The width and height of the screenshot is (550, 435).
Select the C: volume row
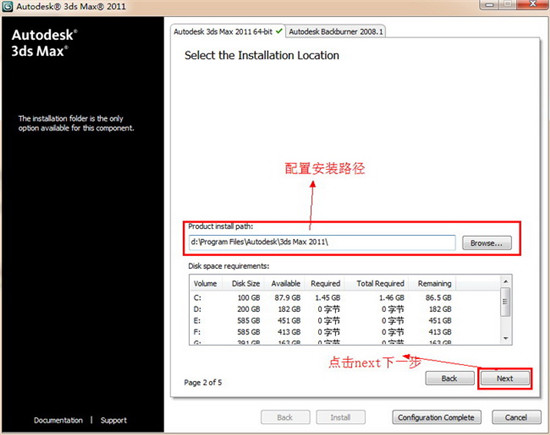pyautogui.click(x=323, y=298)
